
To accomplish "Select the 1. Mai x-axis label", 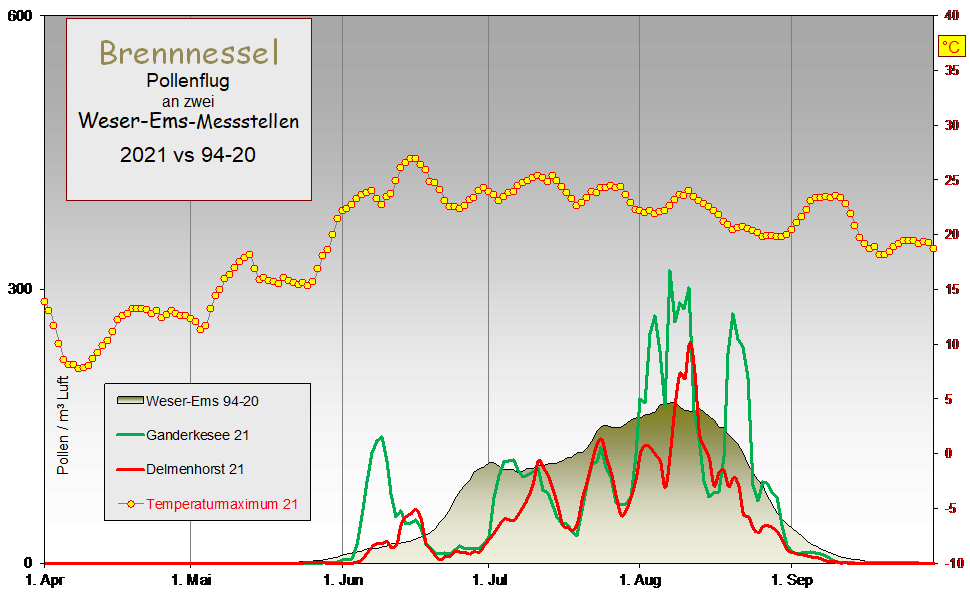I will click(x=192, y=580).
